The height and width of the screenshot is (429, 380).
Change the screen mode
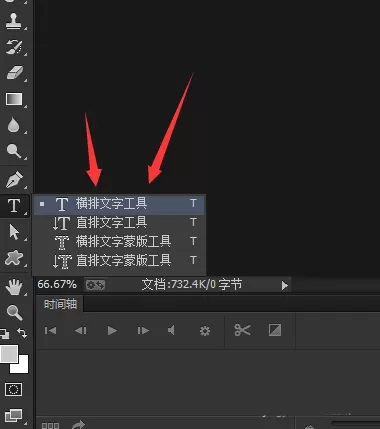[x=13, y=415]
